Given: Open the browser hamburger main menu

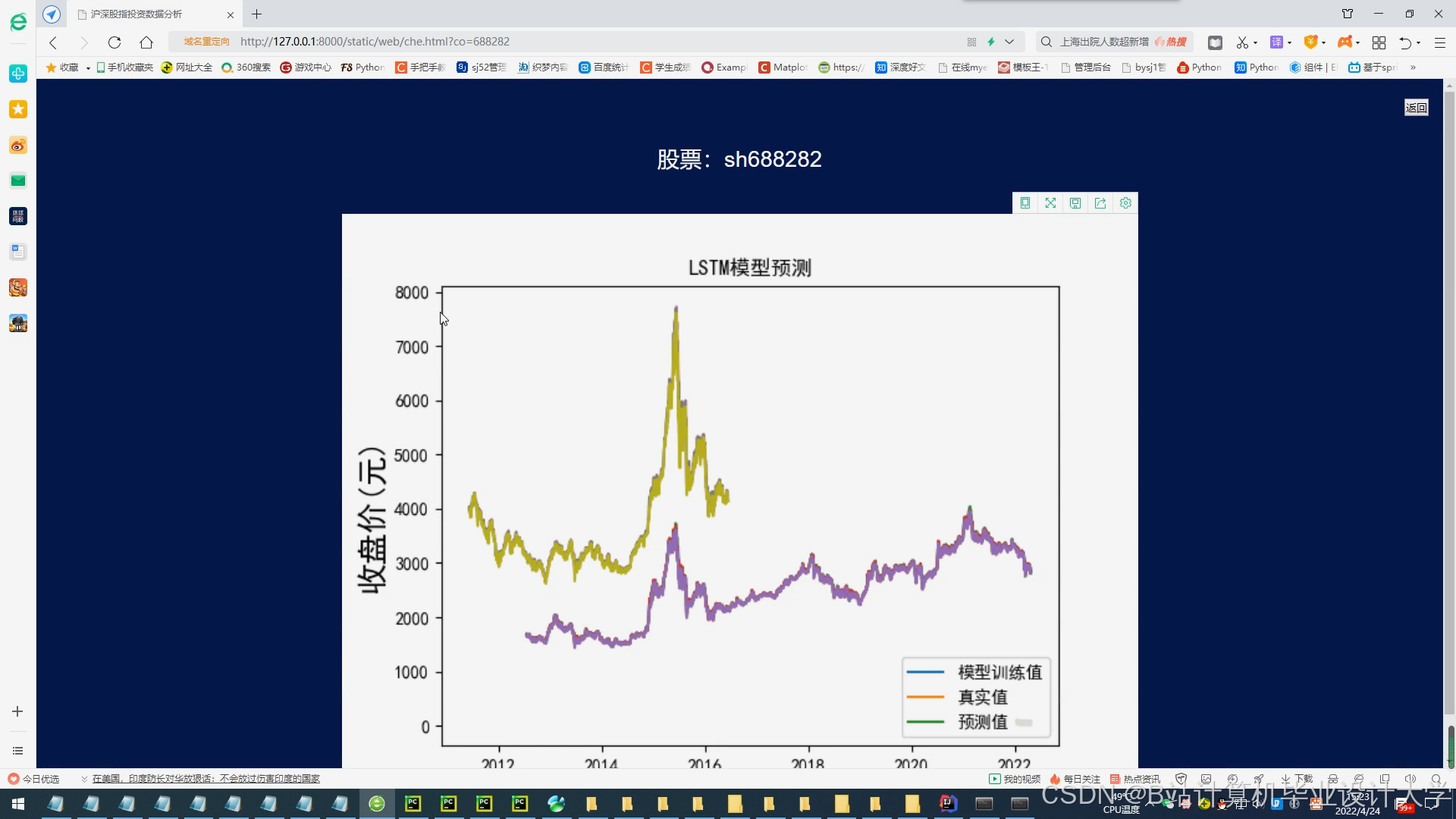Looking at the screenshot, I should coord(1440,42).
